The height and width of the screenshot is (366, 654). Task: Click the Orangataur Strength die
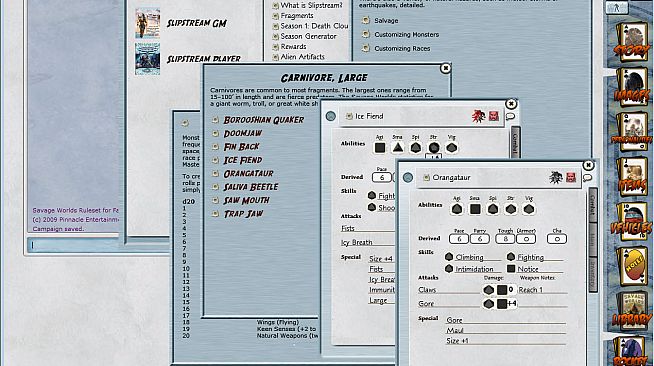(511, 209)
